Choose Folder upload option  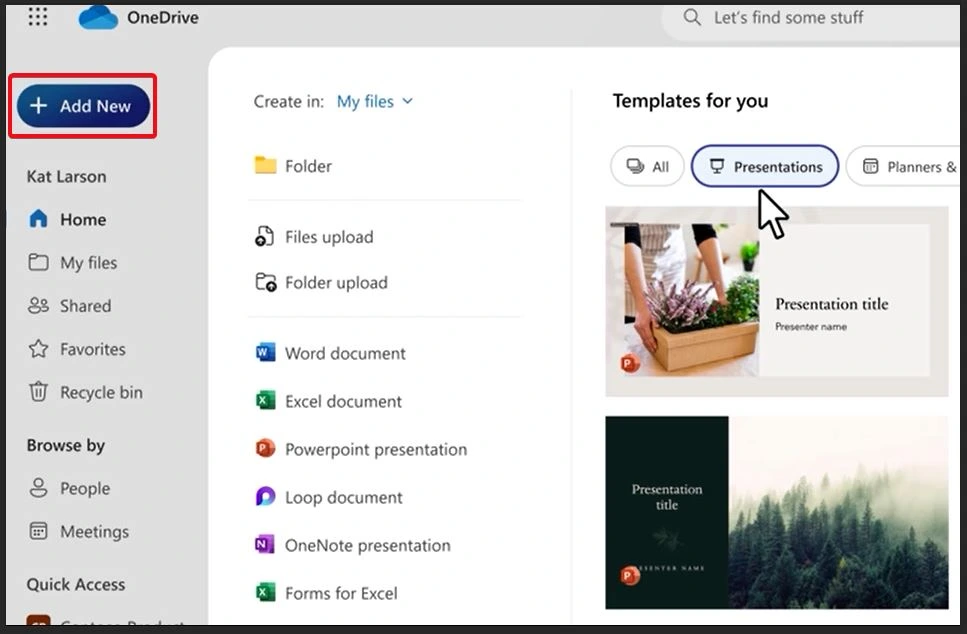pyautogui.click(x=321, y=282)
